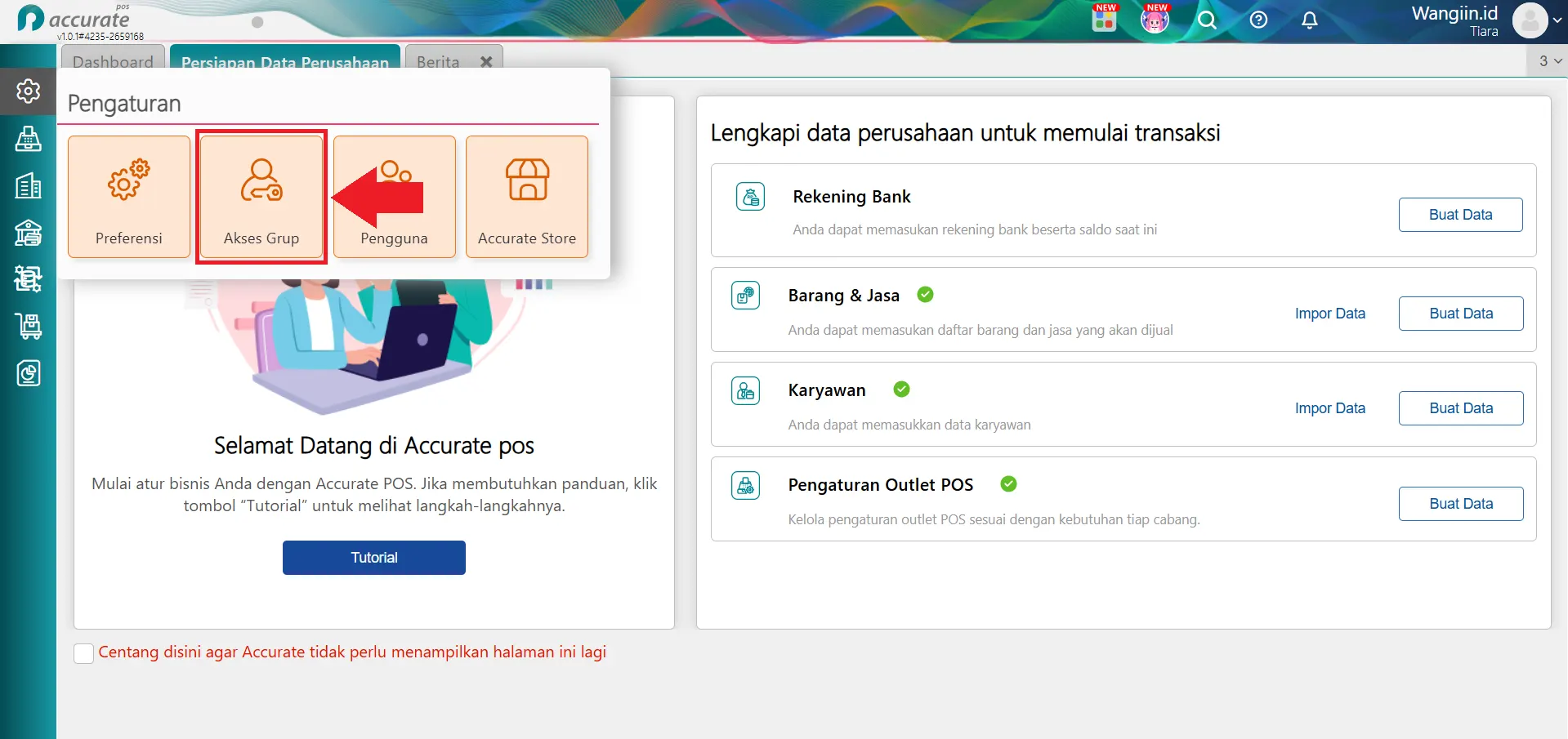This screenshot has width=1568, height=739.
Task: Click Buat Data for Barang & Jasa
Action: pyautogui.click(x=1461, y=314)
